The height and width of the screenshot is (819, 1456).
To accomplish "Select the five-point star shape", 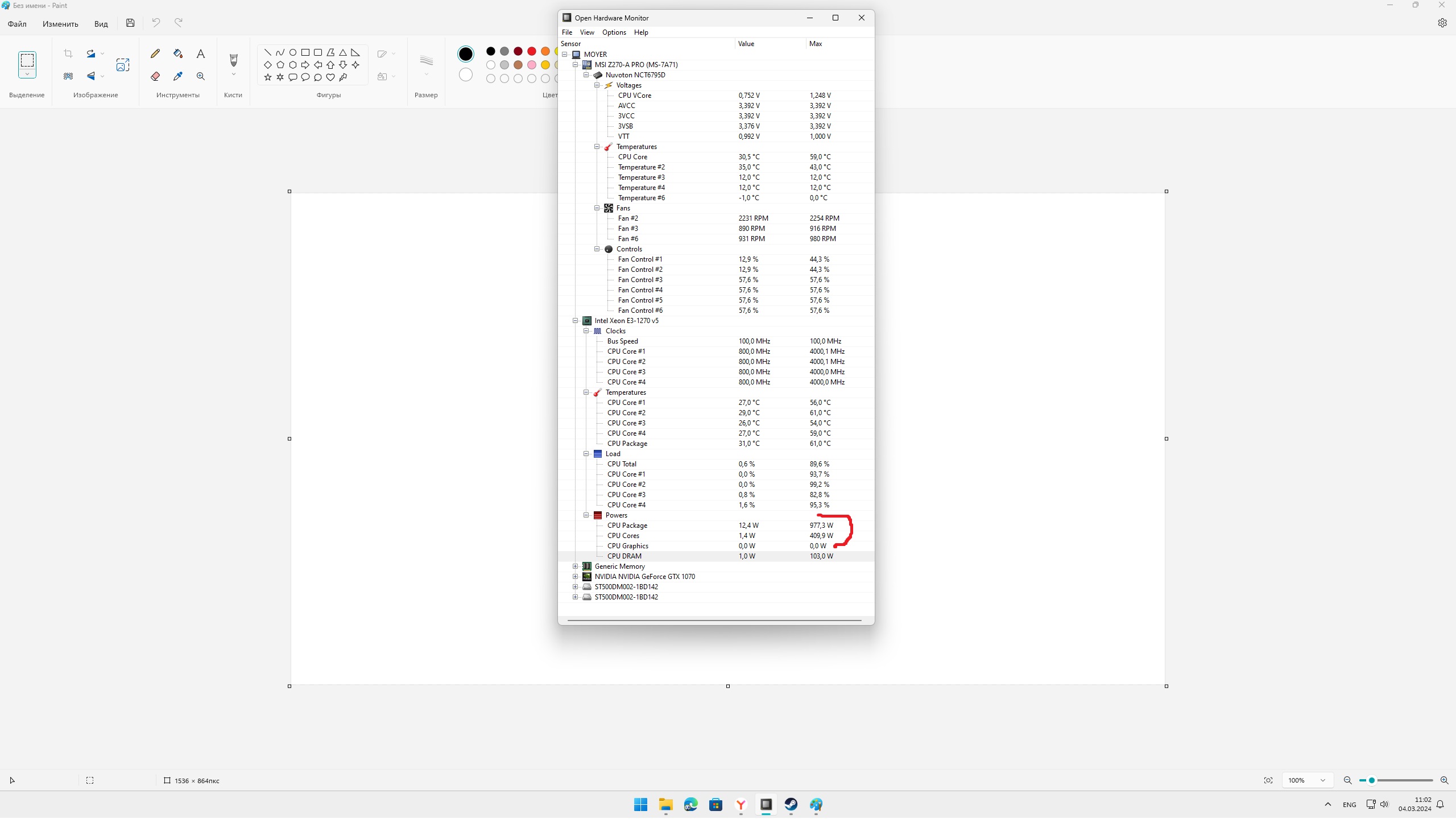I will pos(268,77).
